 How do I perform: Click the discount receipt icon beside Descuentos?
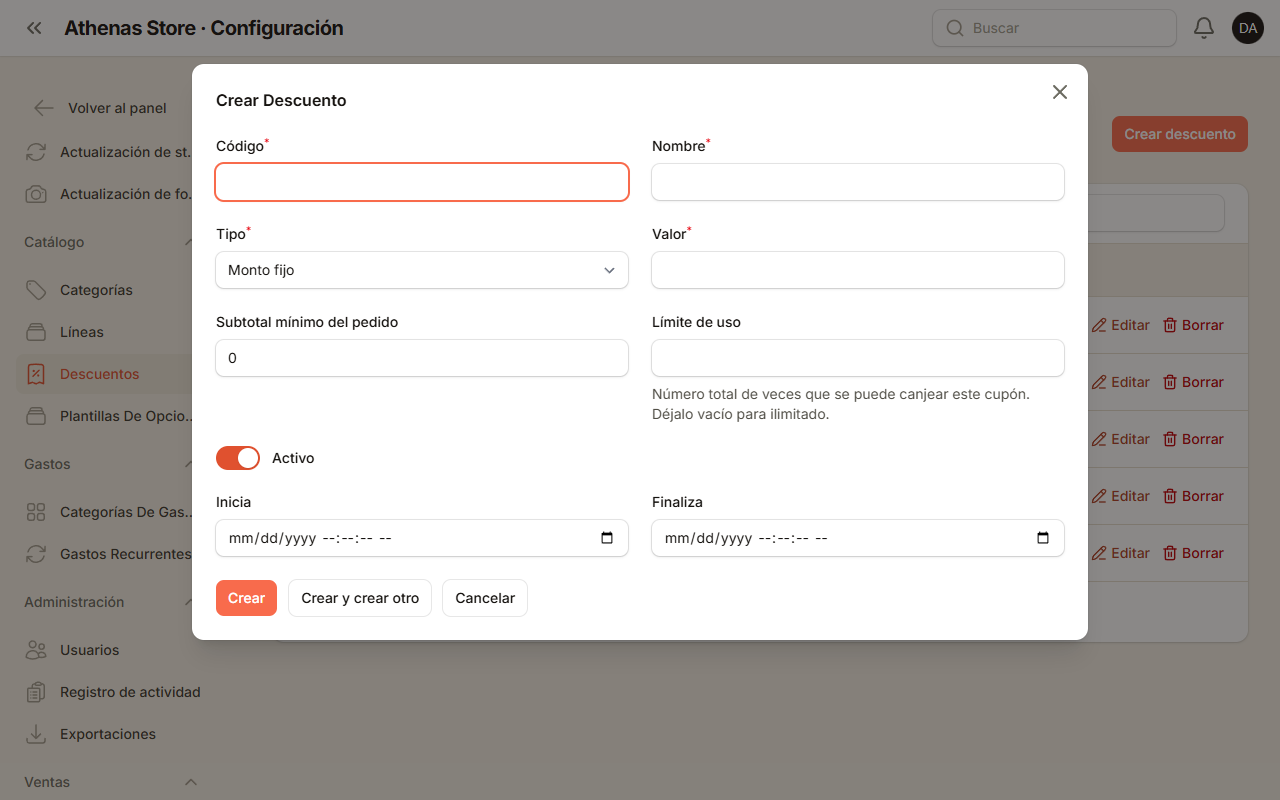click(x=36, y=374)
